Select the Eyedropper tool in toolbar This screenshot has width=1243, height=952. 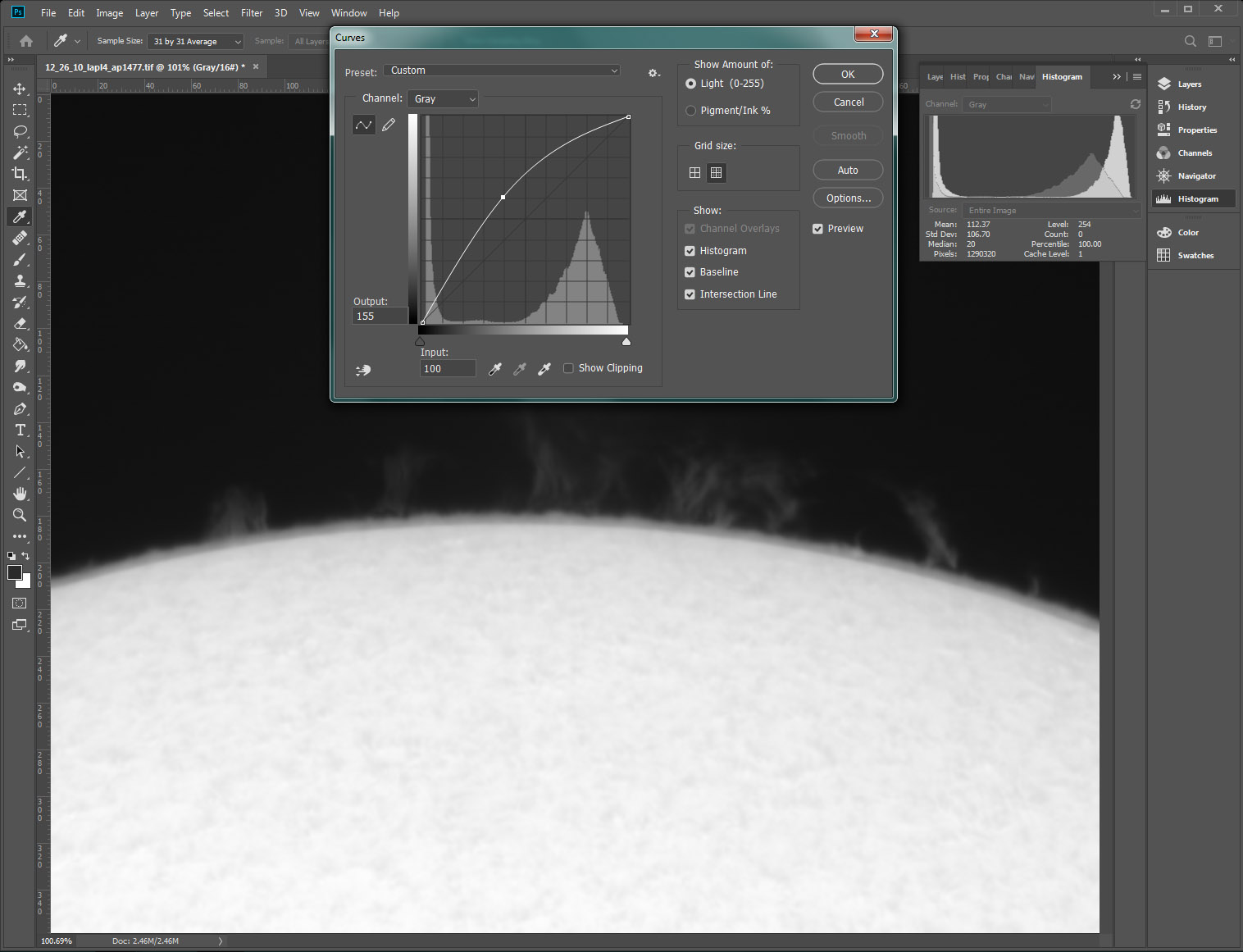click(x=20, y=216)
